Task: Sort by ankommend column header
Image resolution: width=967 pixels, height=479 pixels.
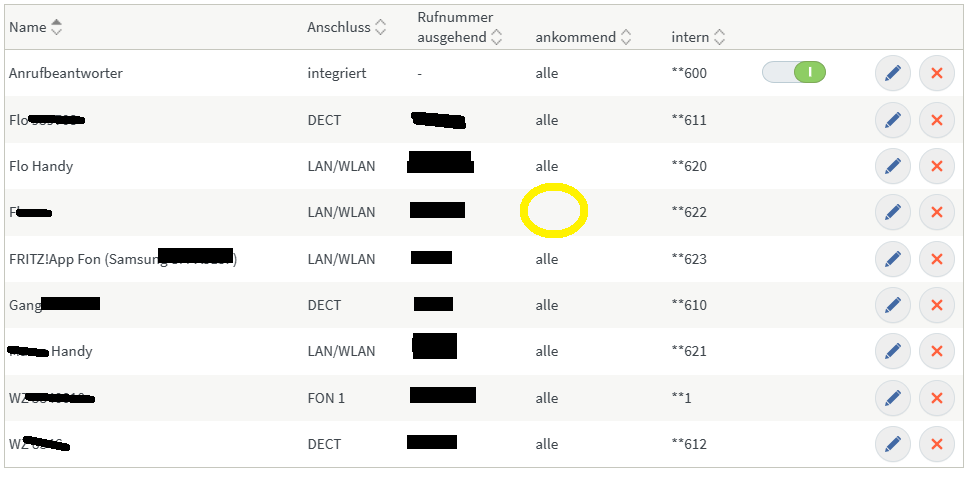Action: point(625,38)
